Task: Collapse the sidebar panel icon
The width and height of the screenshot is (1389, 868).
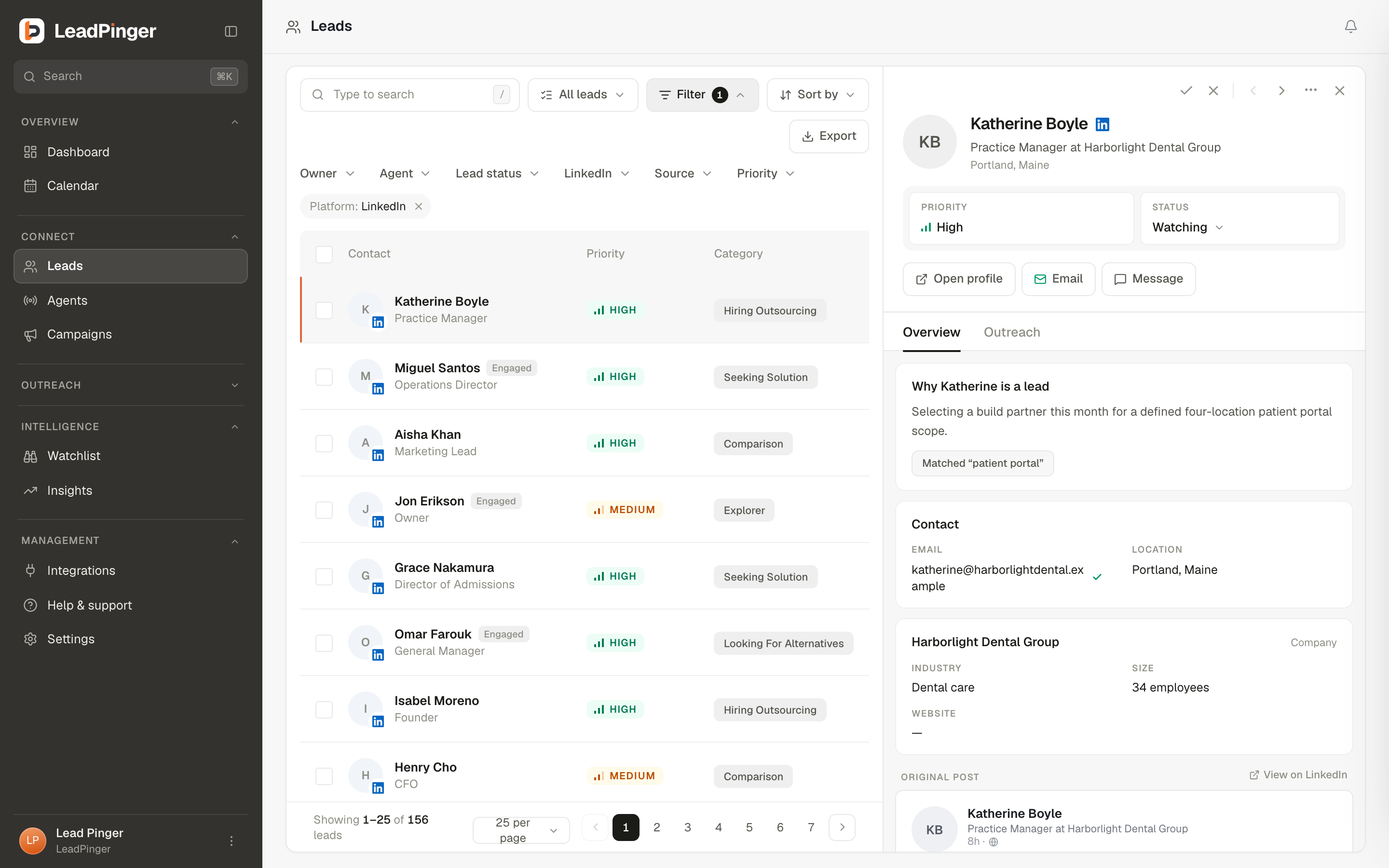Action: (x=231, y=31)
